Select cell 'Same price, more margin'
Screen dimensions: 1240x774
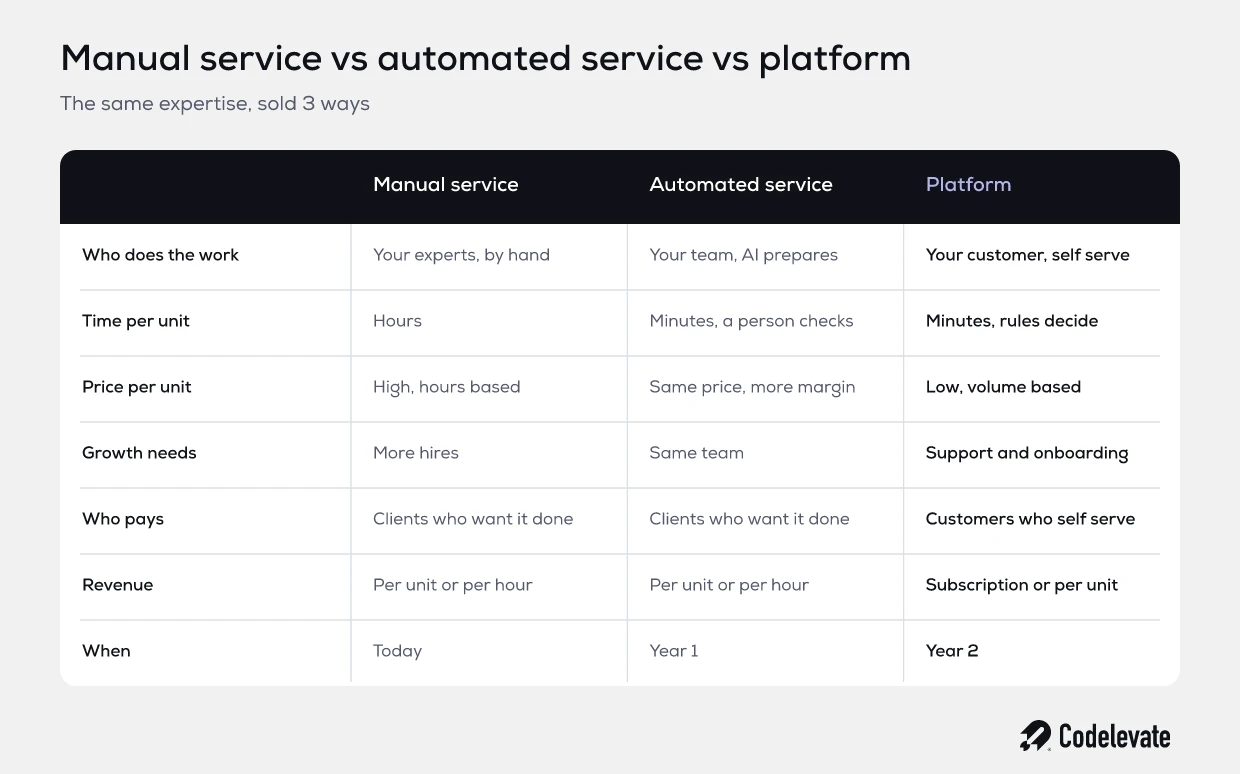[x=753, y=387]
